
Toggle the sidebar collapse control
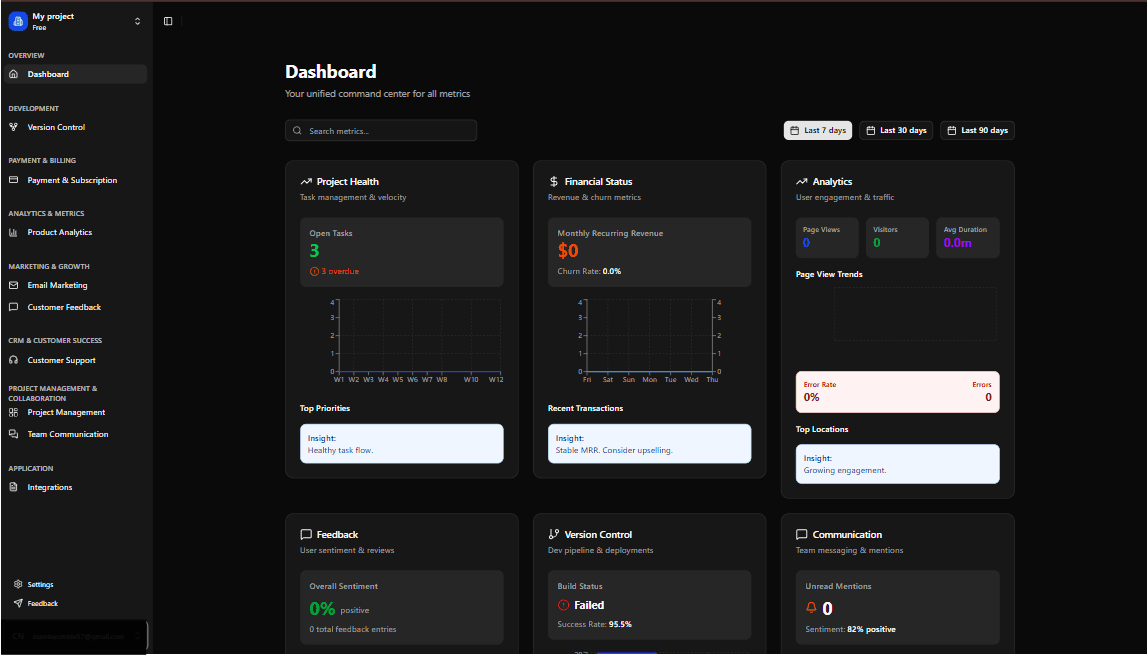(168, 20)
